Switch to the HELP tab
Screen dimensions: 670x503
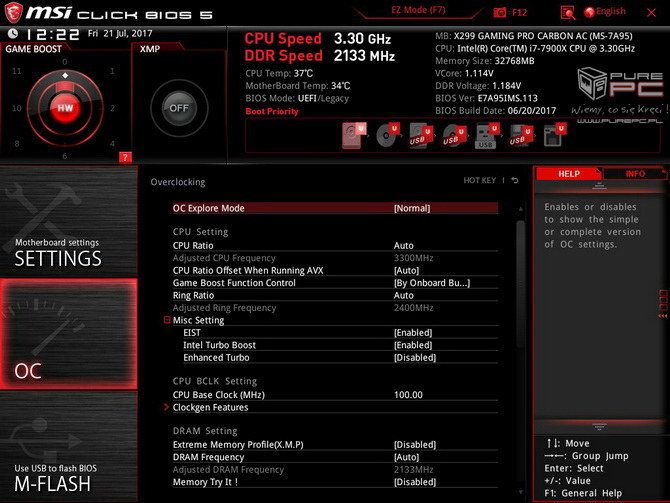point(569,174)
